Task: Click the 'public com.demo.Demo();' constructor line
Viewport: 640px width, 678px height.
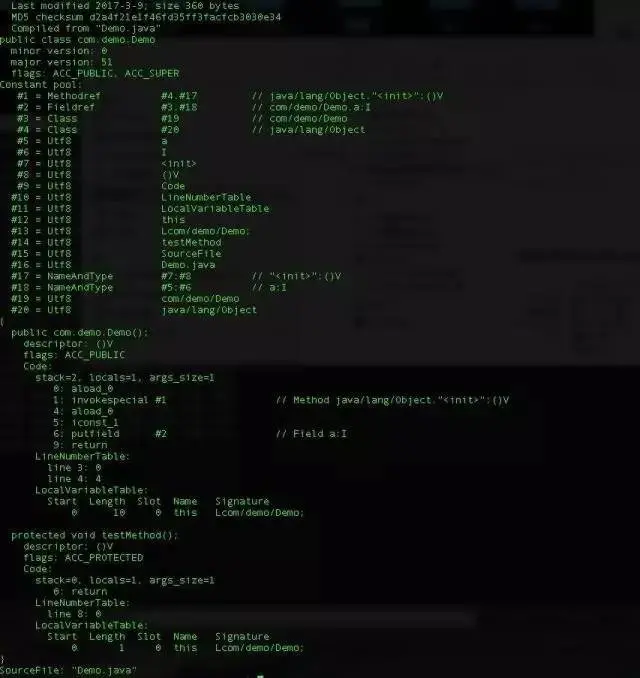Action: (80, 333)
